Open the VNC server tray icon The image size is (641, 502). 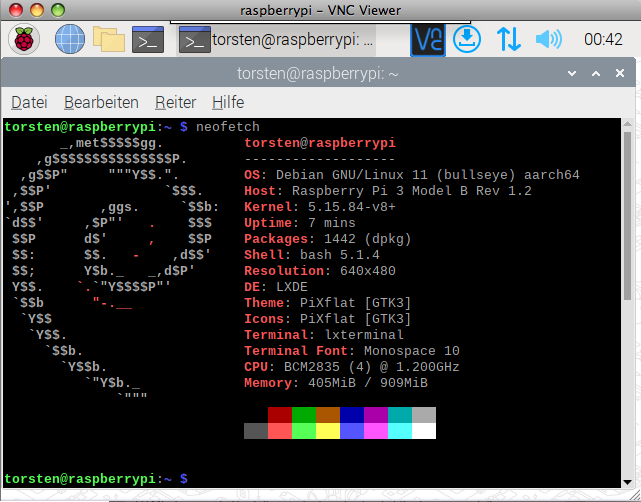pyautogui.click(x=428, y=40)
